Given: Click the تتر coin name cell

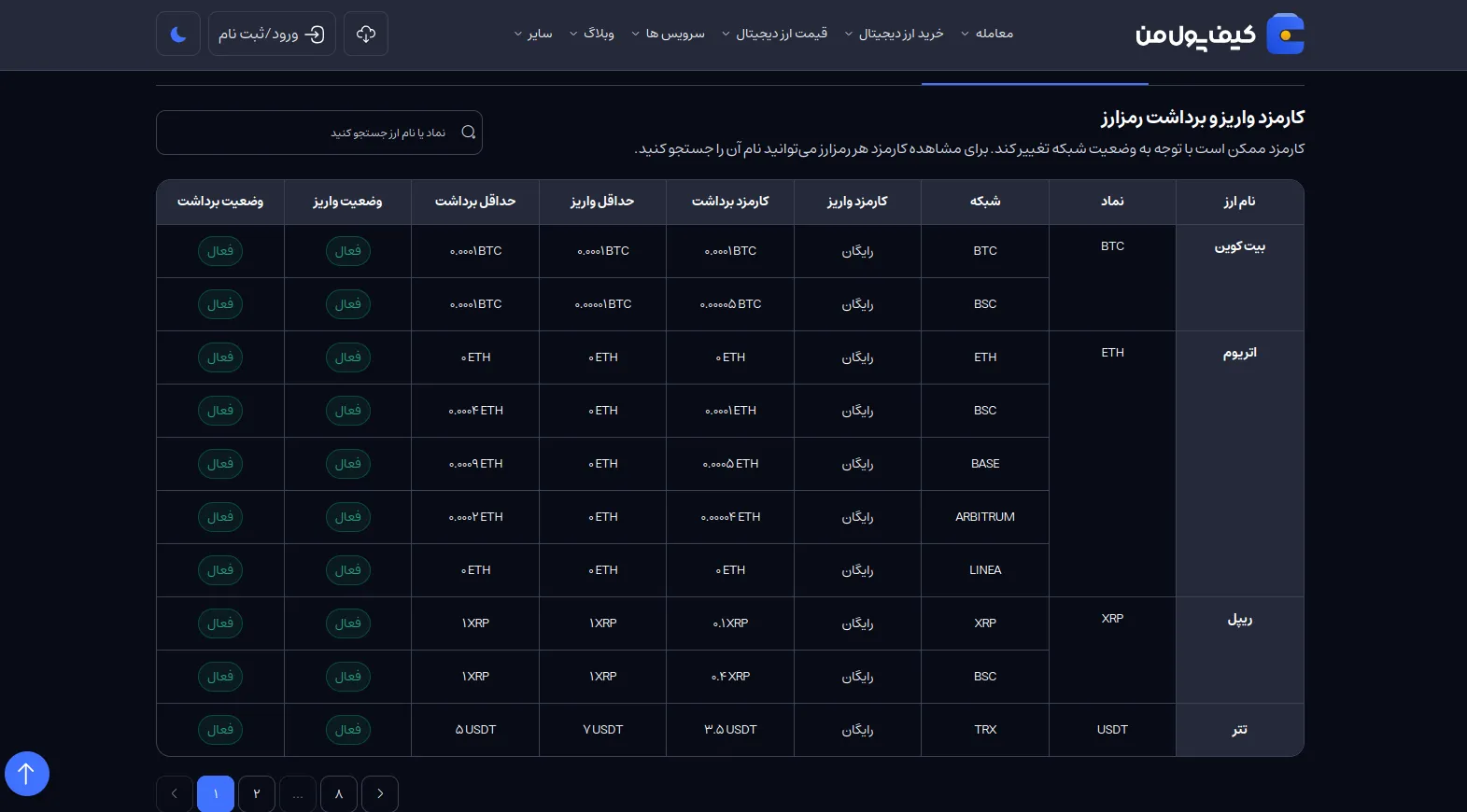Looking at the screenshot, I should pyautogui.click(x=1240, y=730).
